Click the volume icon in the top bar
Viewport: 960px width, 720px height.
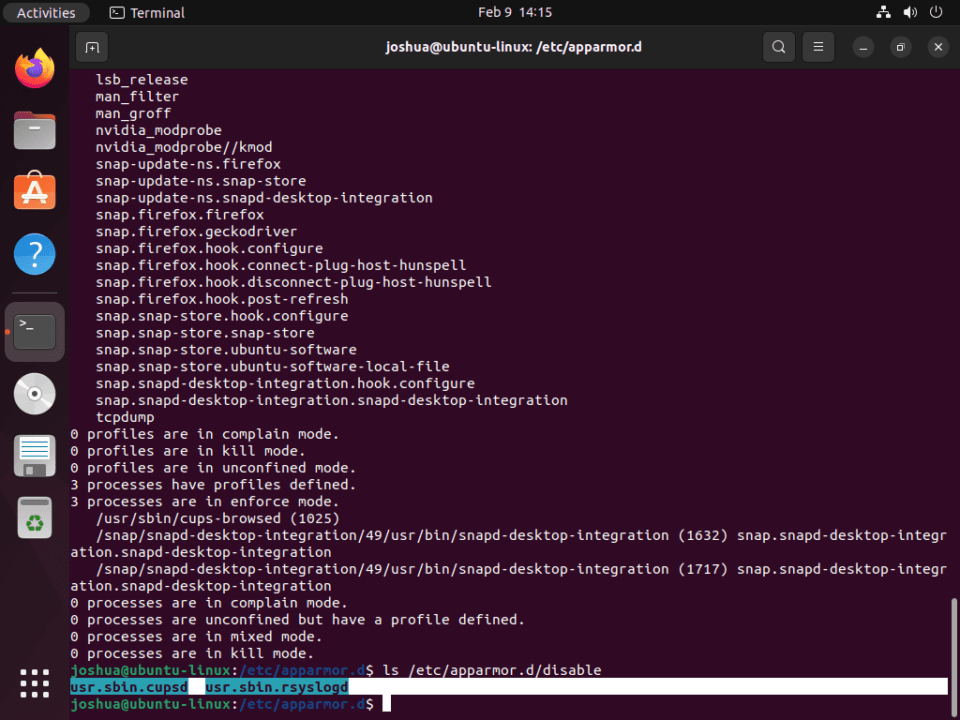tap(909, 12)
